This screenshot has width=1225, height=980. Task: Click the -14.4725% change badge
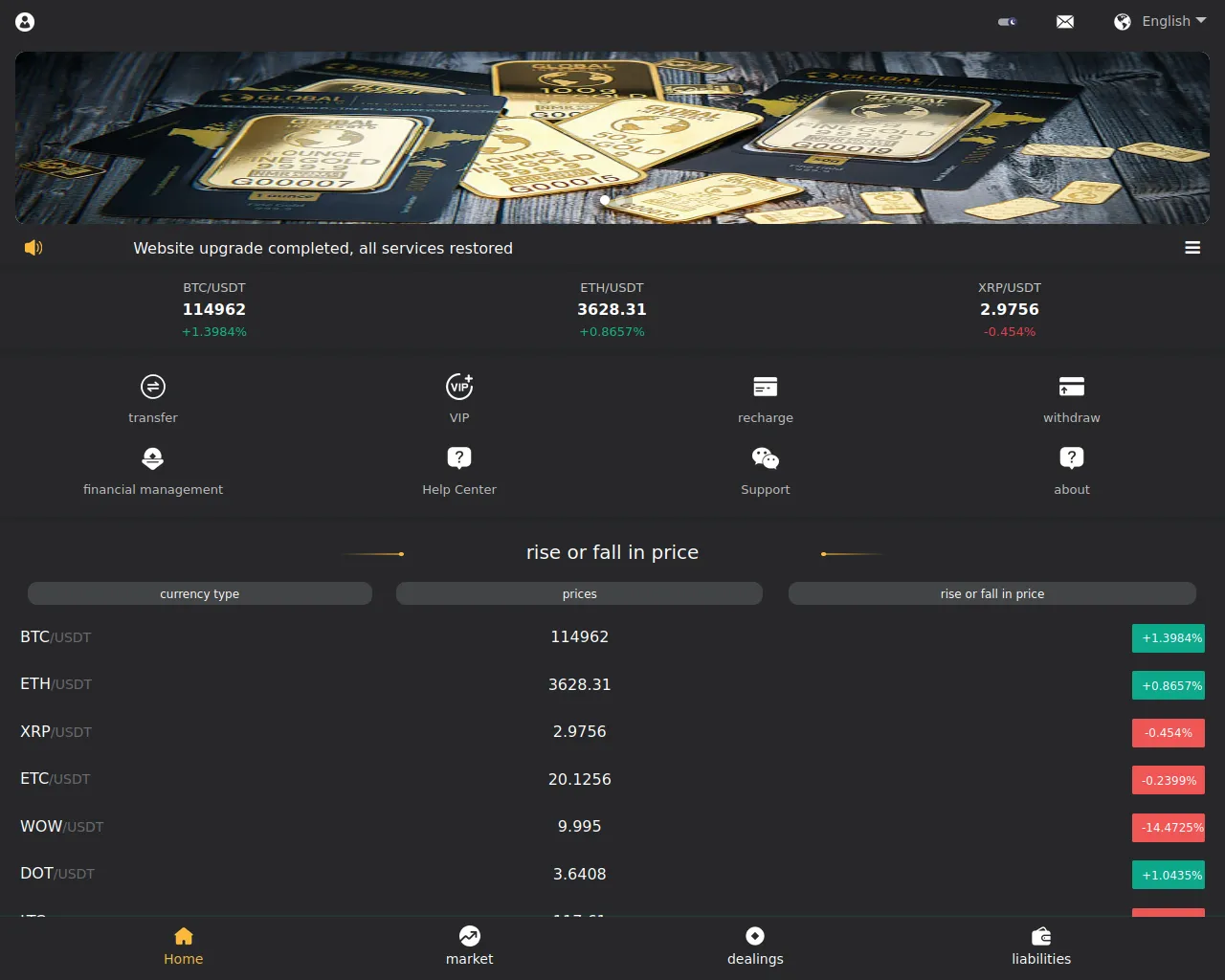tap(1169, 828)
